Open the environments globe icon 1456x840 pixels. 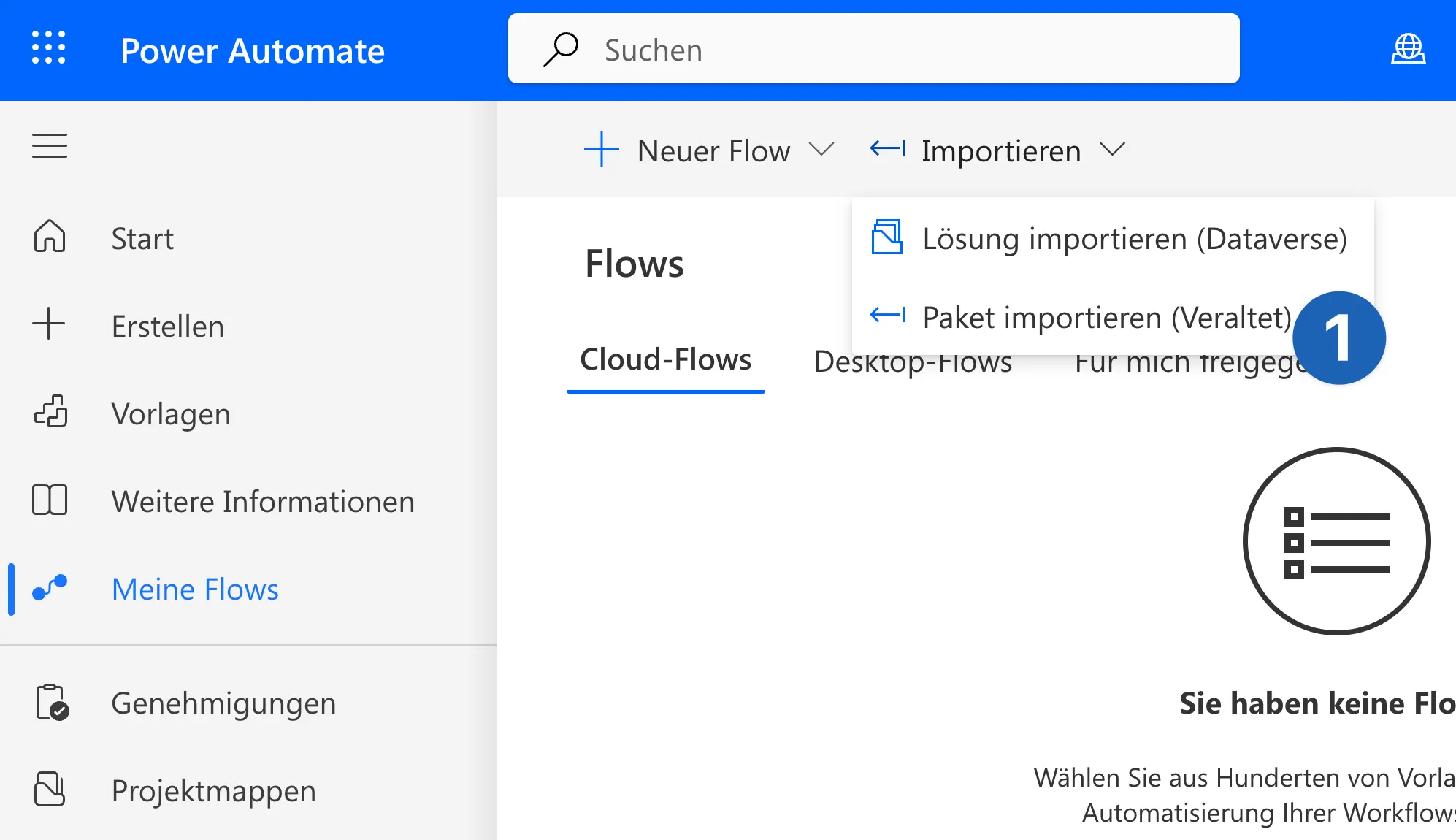point(1408,49)
